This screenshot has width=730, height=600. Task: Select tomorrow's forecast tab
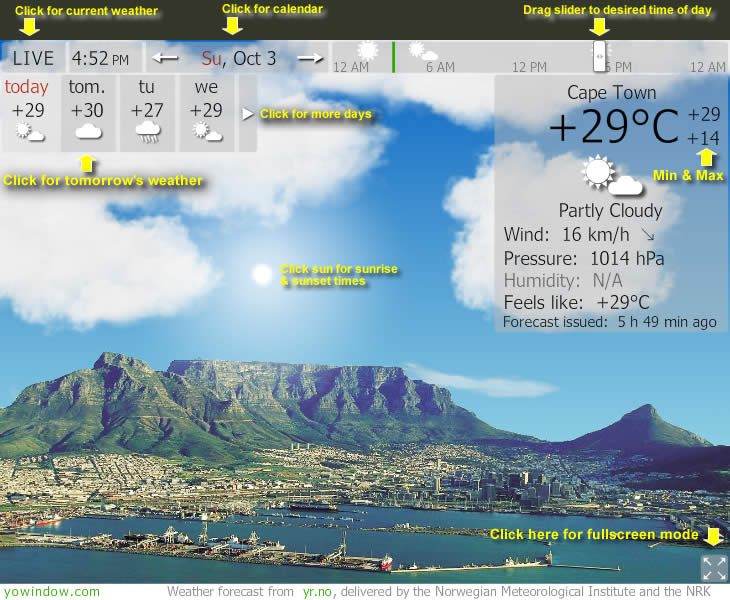point(88,113)
